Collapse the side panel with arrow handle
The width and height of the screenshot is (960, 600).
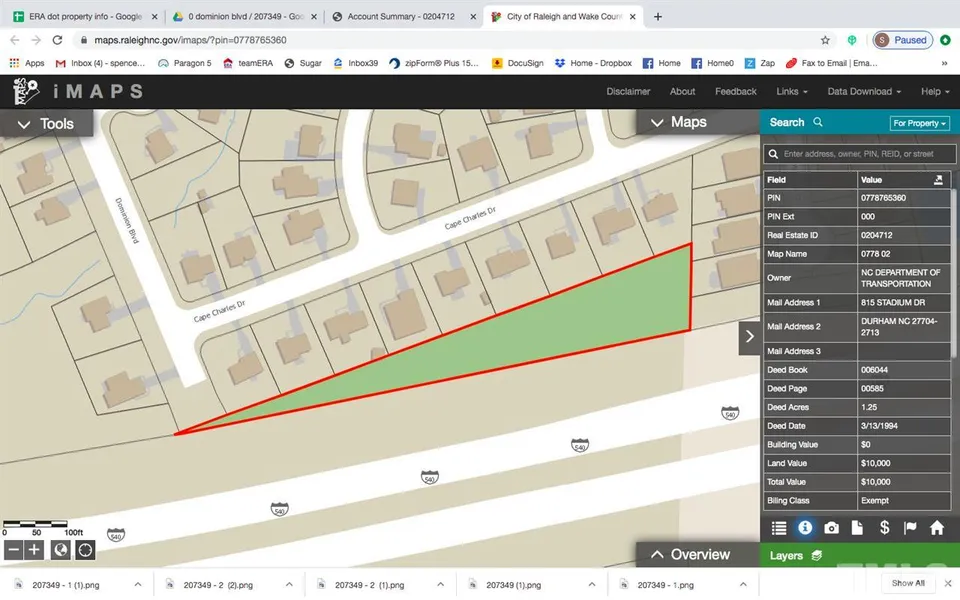(750, 337)
